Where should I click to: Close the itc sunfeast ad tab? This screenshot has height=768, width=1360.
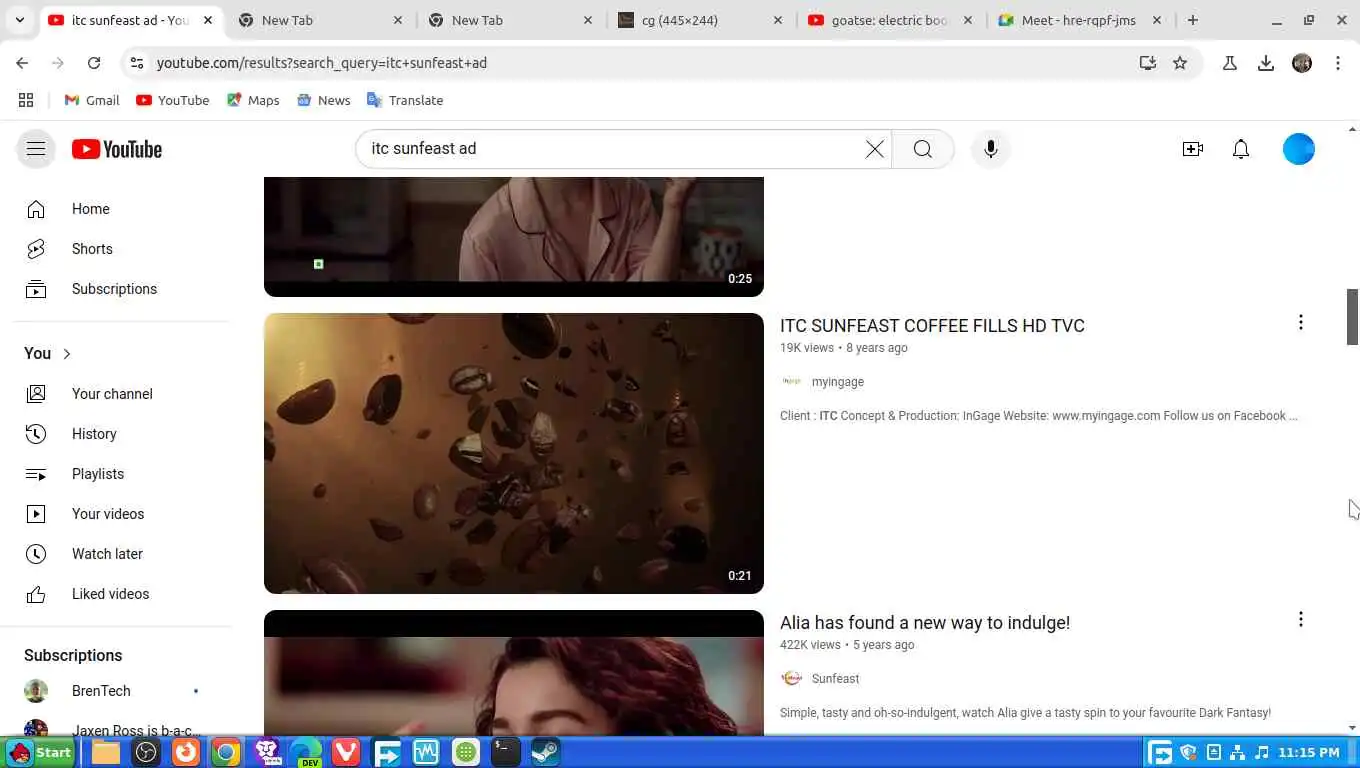(207, 20)
